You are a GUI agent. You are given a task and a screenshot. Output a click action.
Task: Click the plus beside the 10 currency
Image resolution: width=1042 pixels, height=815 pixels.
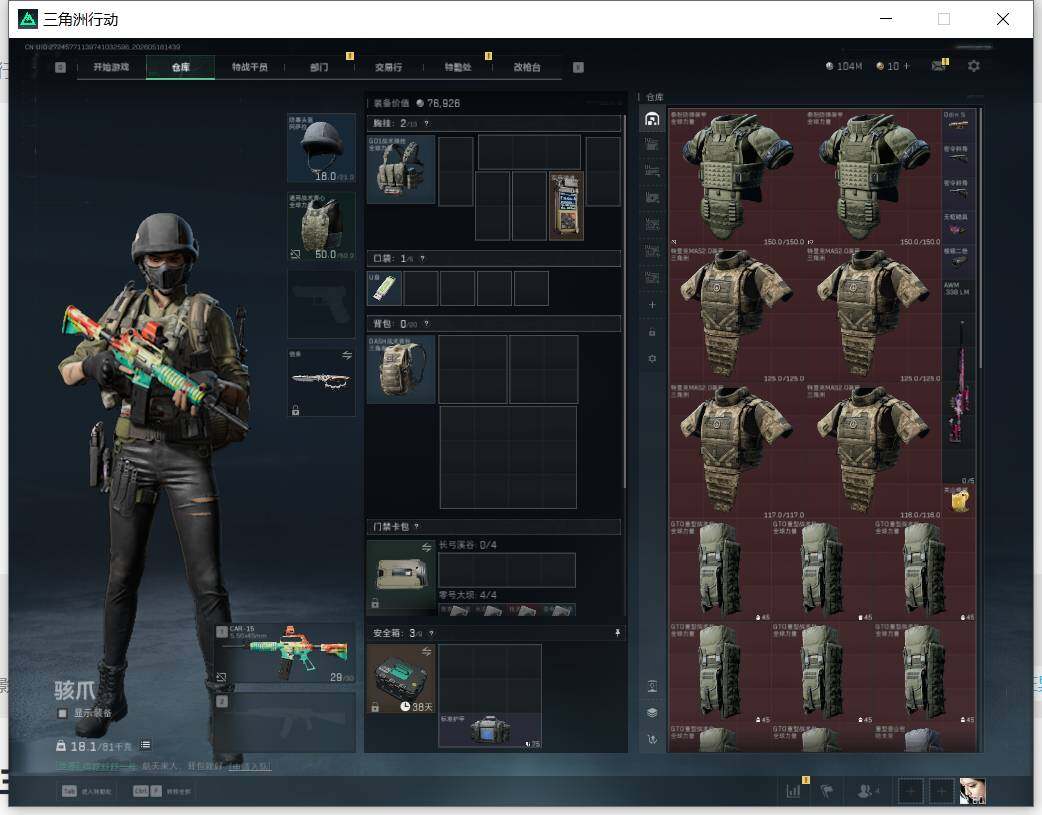click(x=906, y=66)
